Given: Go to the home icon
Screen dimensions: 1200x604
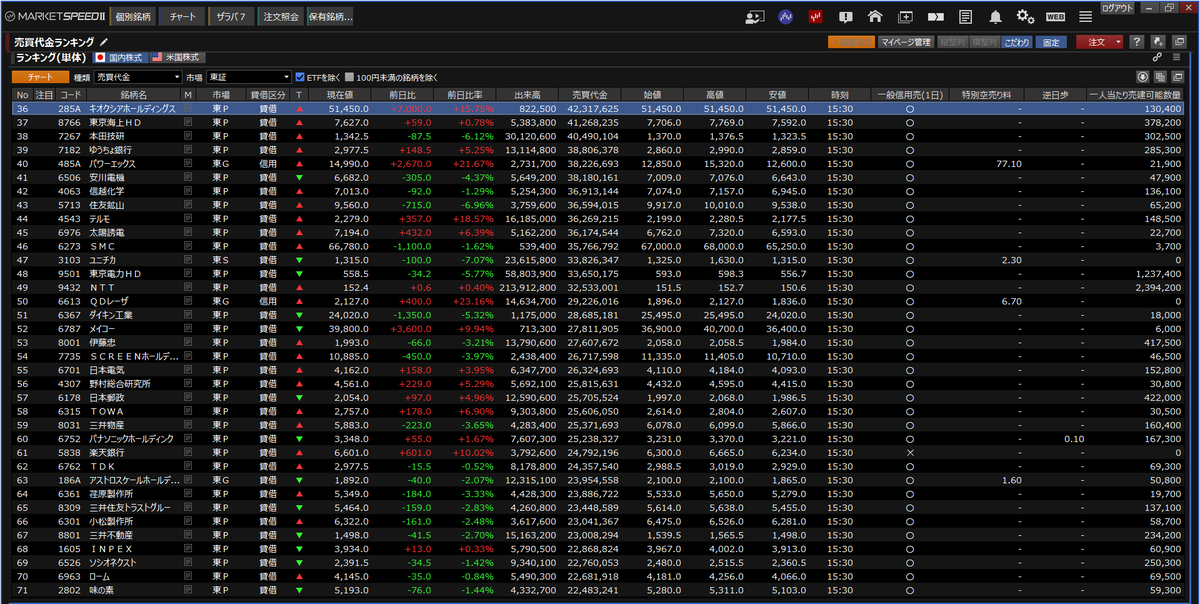Looking at the screenshot, I should tap(875, 17).
